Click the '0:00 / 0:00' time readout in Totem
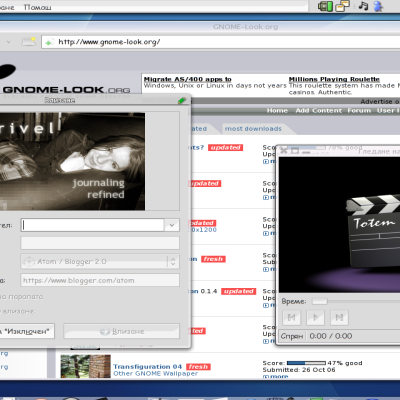Image resolution: width=400 pixels, height=400 pixels. (331, 336)
